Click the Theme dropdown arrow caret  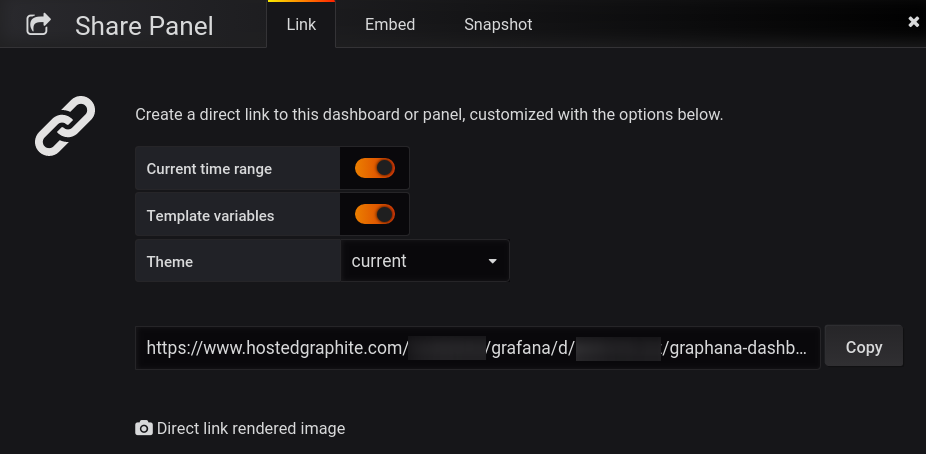pyautogui.click(x=492, y=261)
